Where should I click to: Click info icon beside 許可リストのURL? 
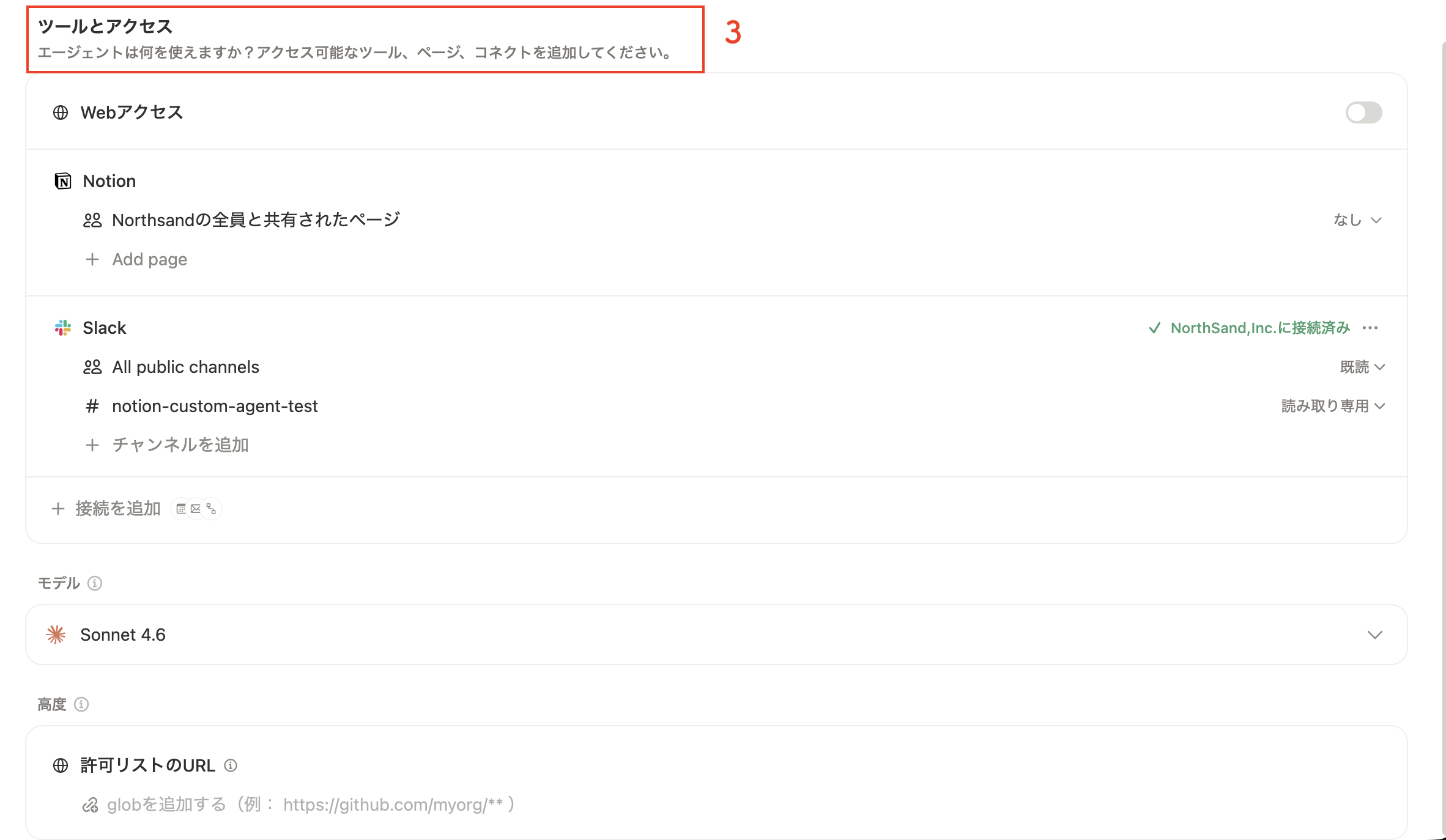(x=231, y=765)
